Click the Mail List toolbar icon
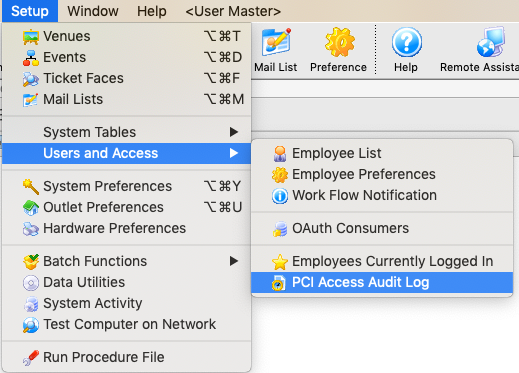The image size is (519, 373). coord(276,43)
